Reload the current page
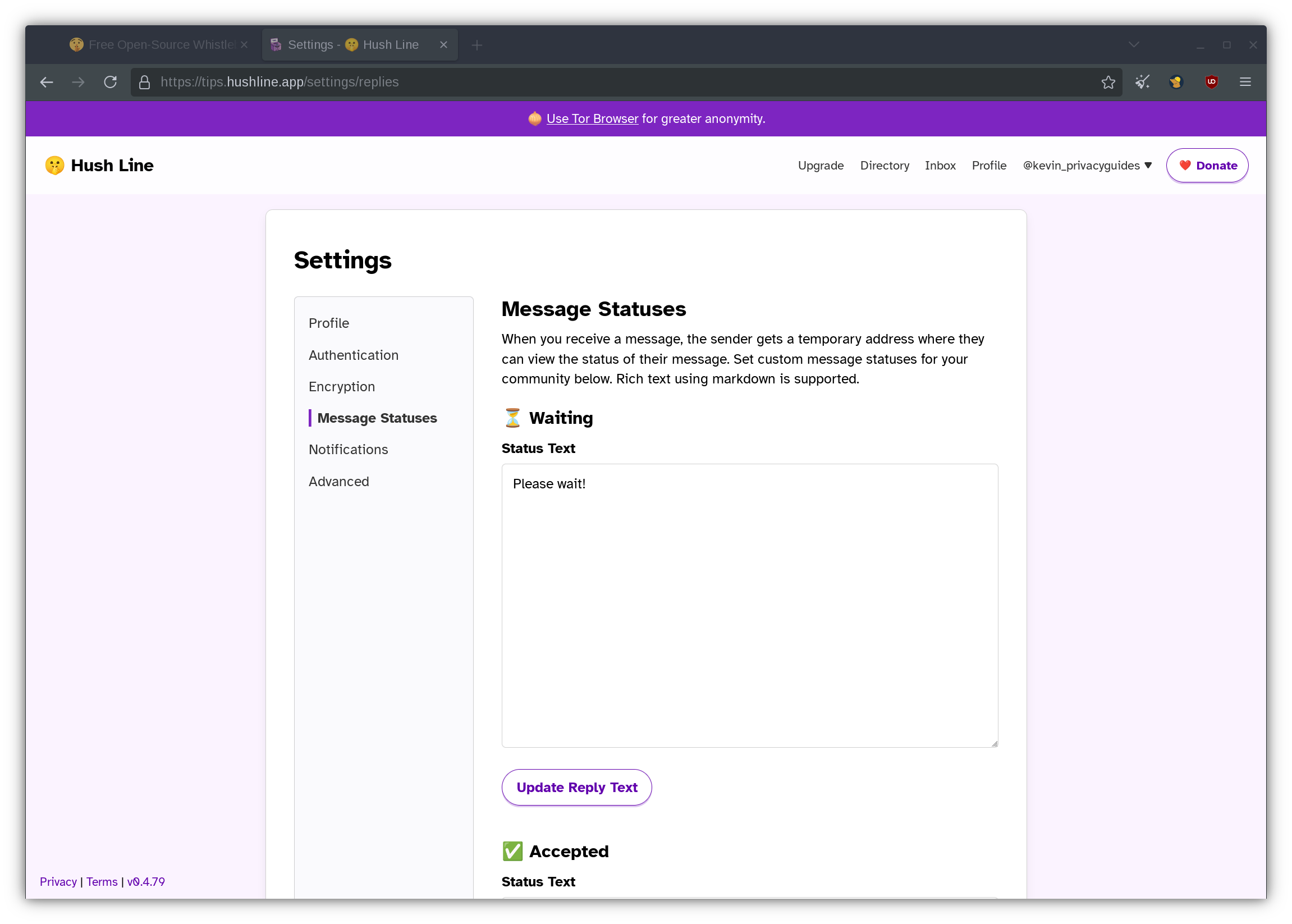1292x924 pixels. pos(111,82)
